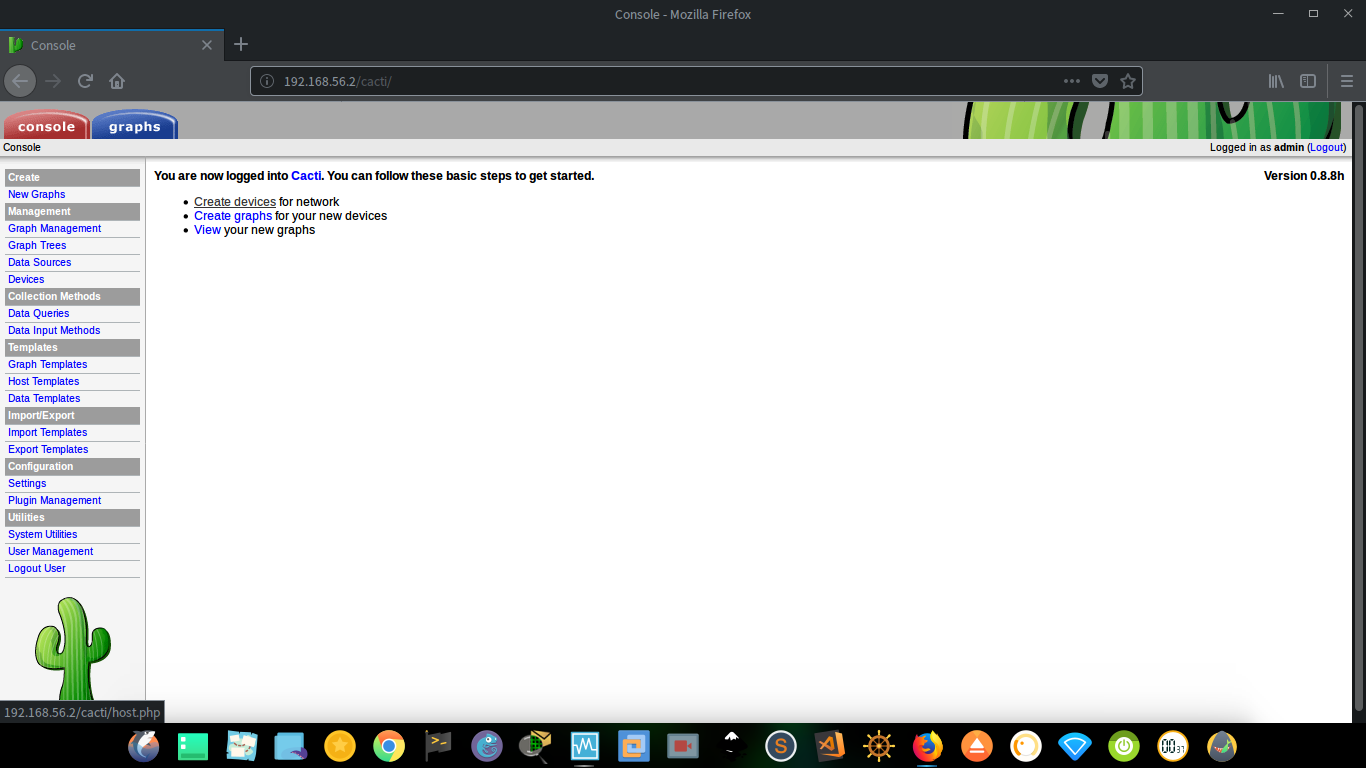Open Host Templates sidebar item
Screen dimensions: 1366x768
click(x=43, y=381)
